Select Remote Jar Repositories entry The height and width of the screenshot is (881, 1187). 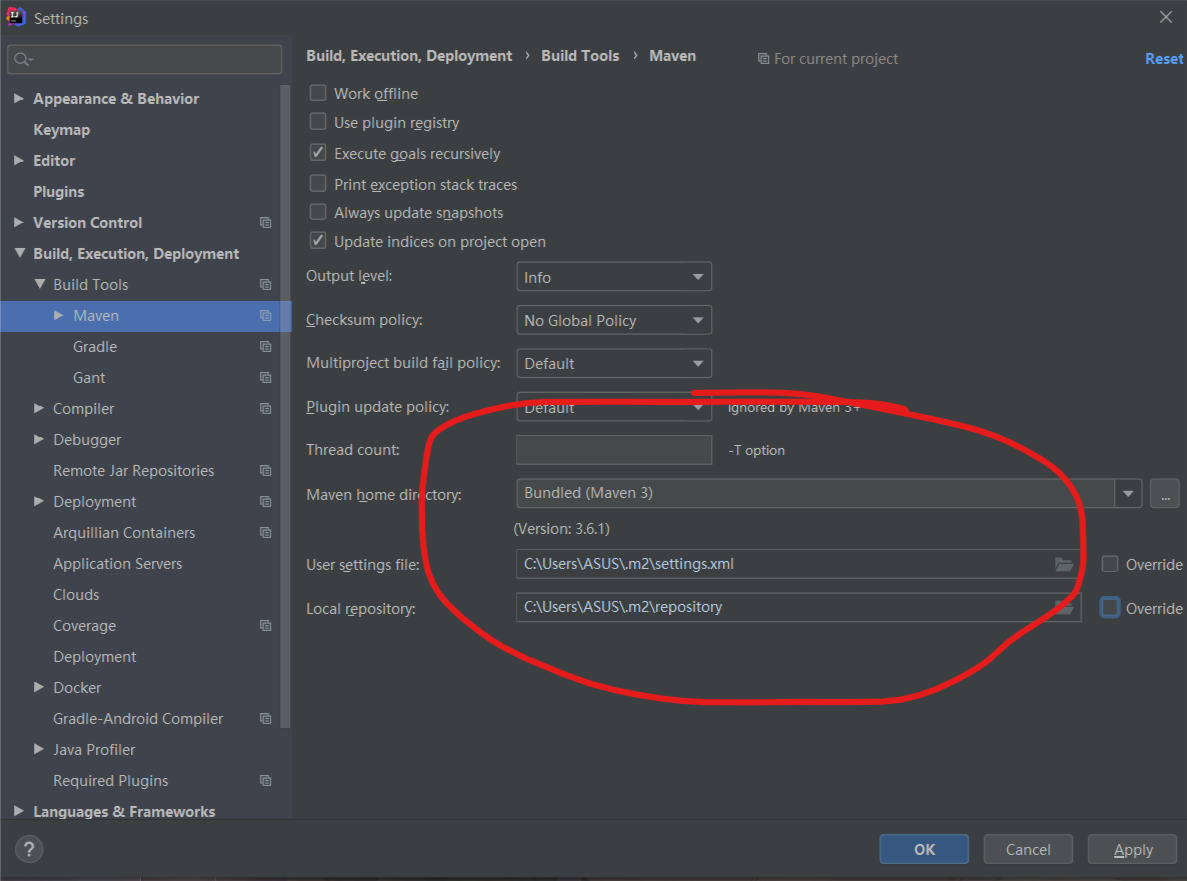[x=133, y=471]
